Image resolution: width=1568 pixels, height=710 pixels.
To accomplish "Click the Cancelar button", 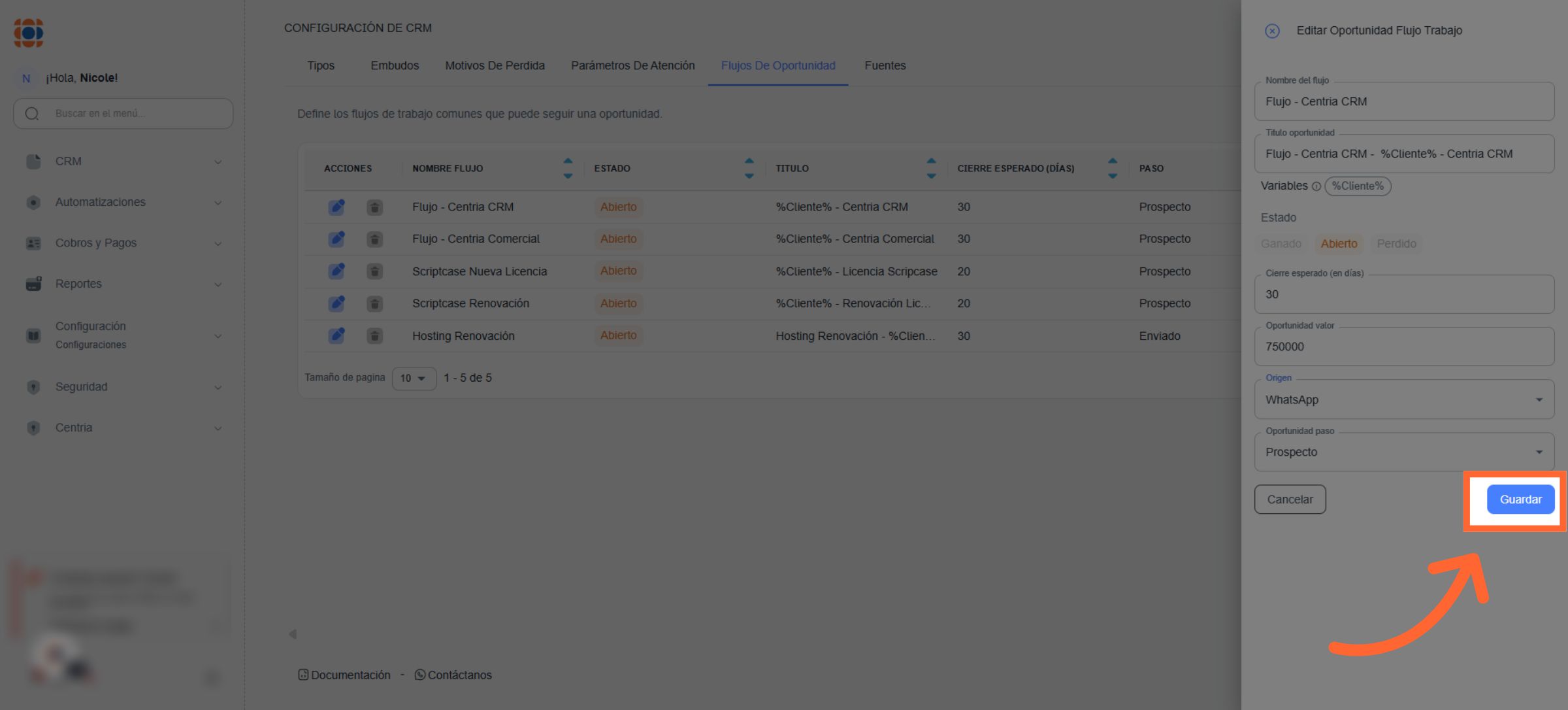I will pyautogui.click(x=1290, y=499).
